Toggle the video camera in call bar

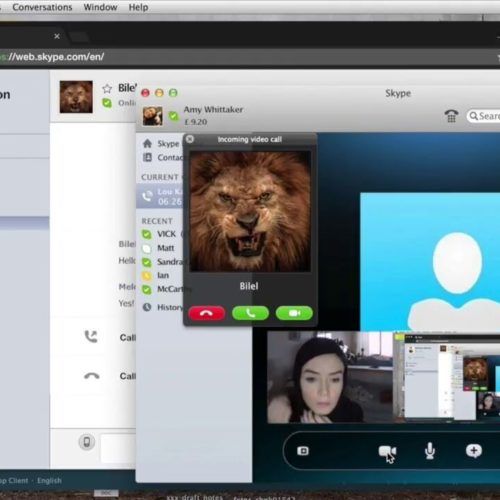(x=387, y=451)
